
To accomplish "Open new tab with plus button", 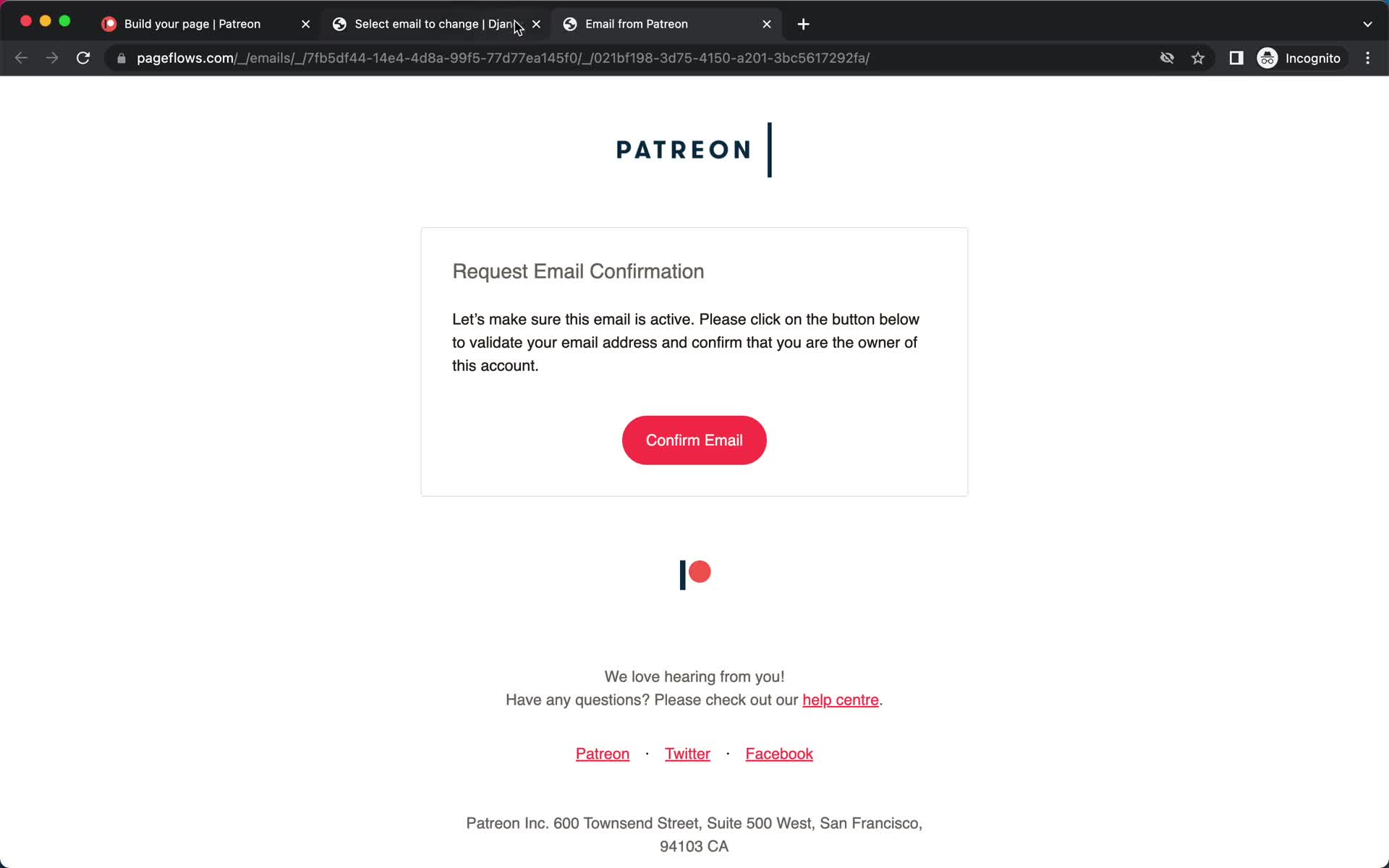I will 804,24.
